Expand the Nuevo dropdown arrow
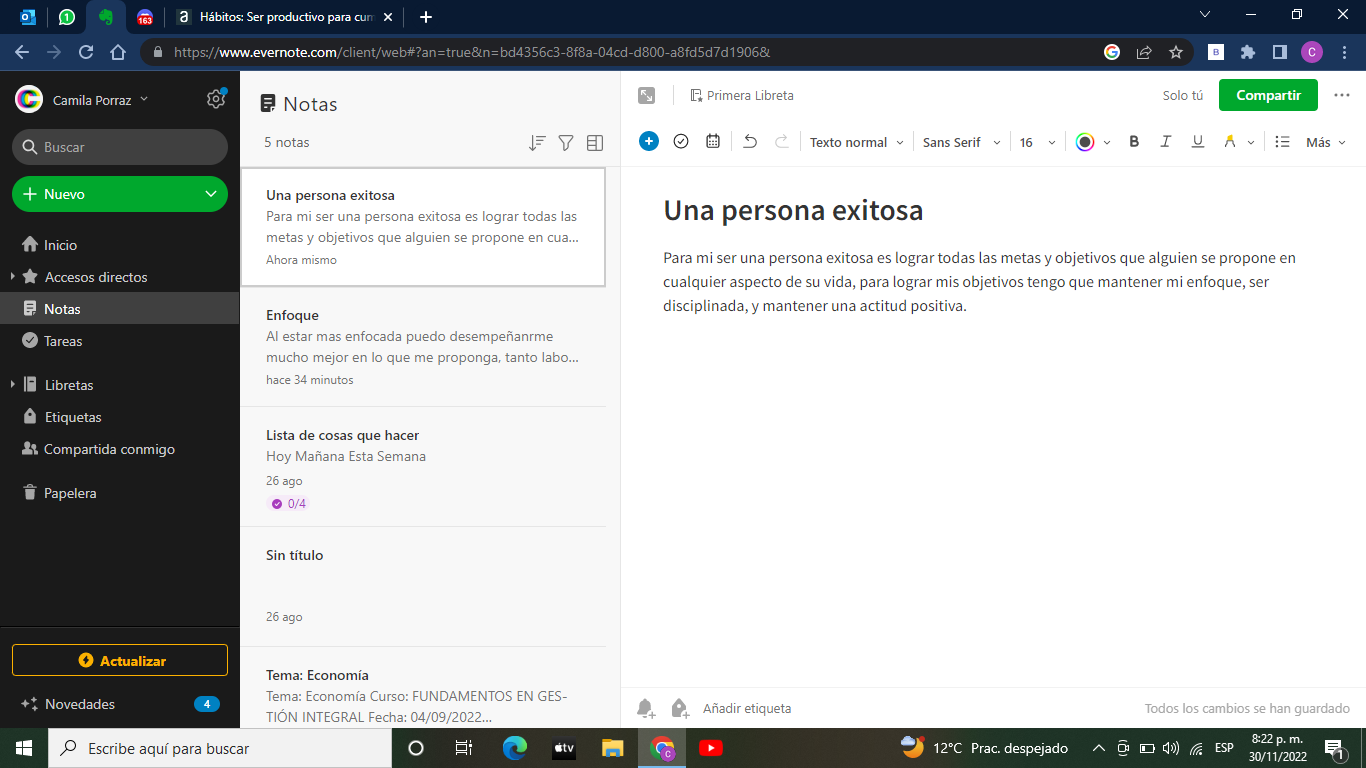Image resolution: width=1366 pixels, height=768 pixels. [x=210, y=194]
